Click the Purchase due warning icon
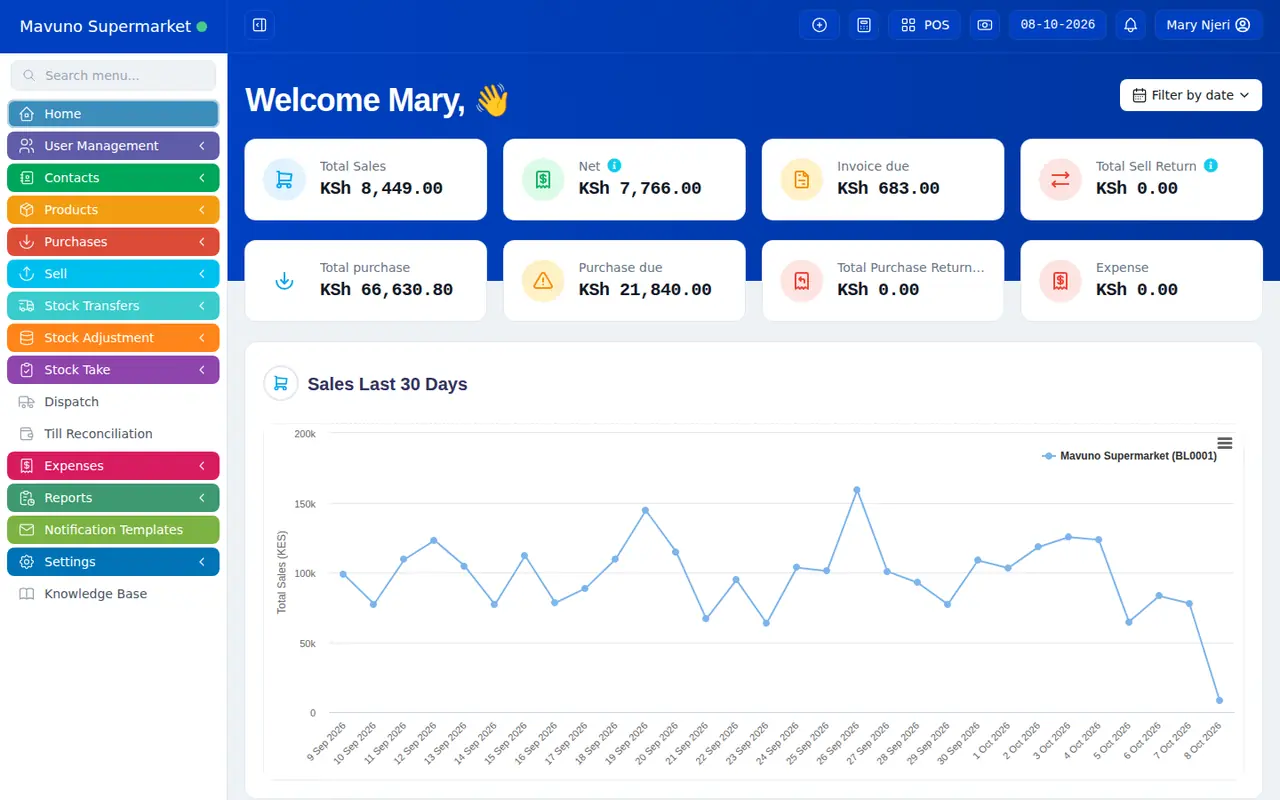 pos(543,281)
